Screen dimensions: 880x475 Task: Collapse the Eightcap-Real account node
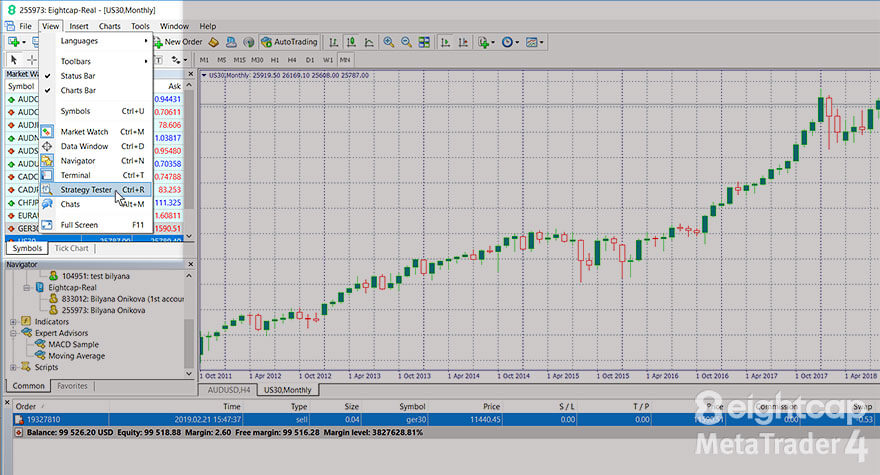pyautogui.click(x=26, y=287)
